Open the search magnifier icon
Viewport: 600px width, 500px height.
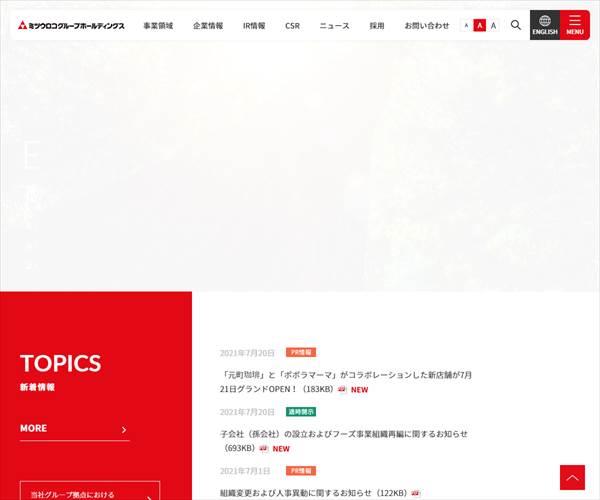[x=515, y=25]
